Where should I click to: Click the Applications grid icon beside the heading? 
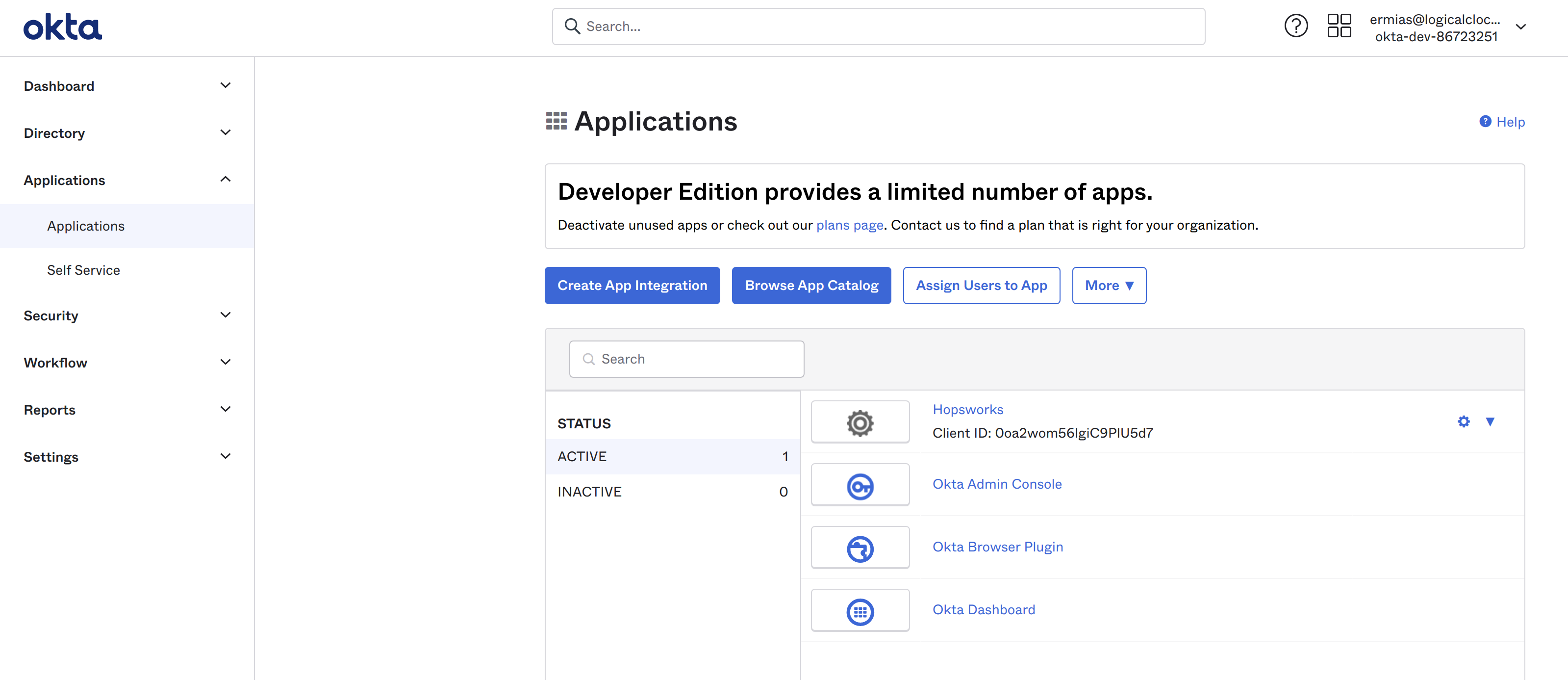point(556,121)
